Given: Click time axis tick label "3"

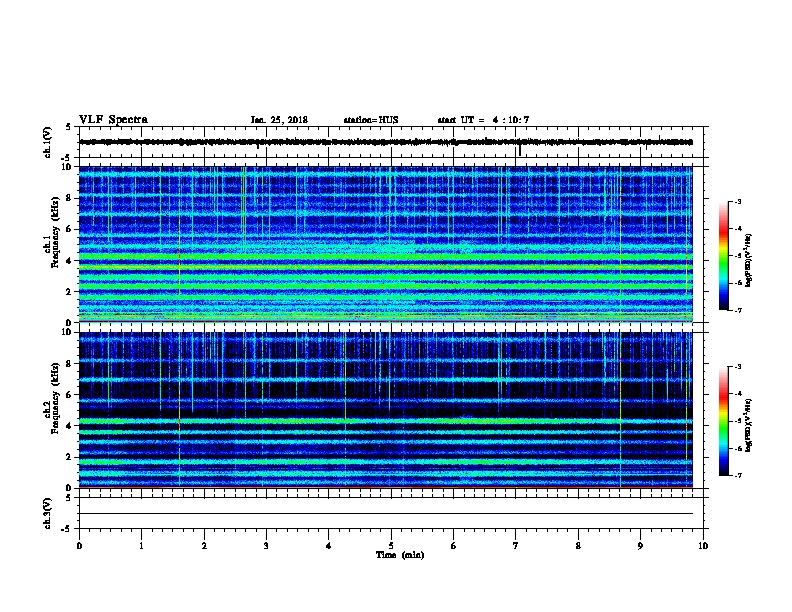Looking at the screenshot, I should click(x=266, y=545).
